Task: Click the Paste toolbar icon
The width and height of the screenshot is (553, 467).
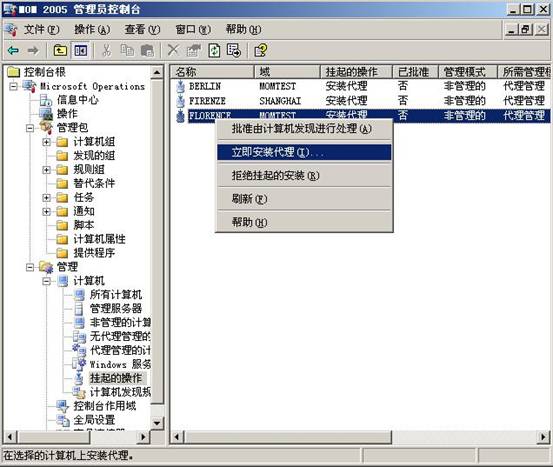Action: pos(147,50)
